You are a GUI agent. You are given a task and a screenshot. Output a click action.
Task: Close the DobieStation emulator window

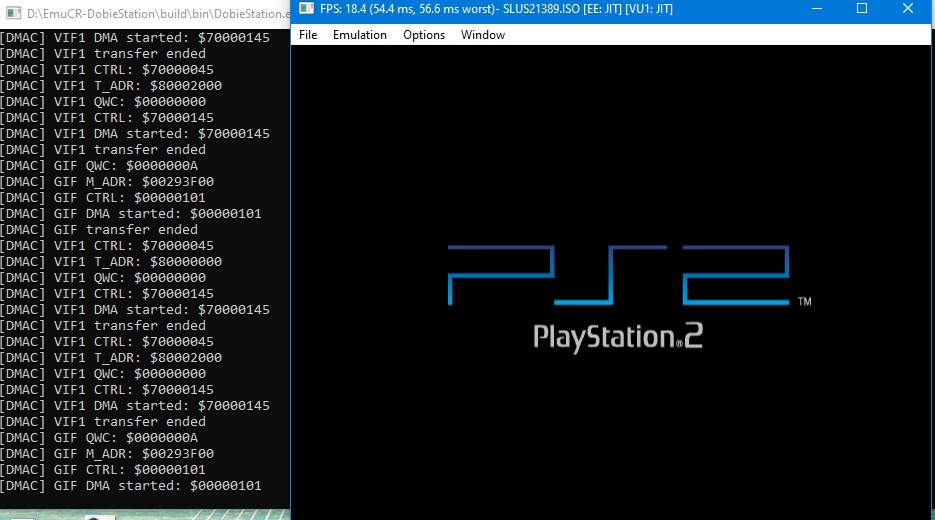click(908, 9)
